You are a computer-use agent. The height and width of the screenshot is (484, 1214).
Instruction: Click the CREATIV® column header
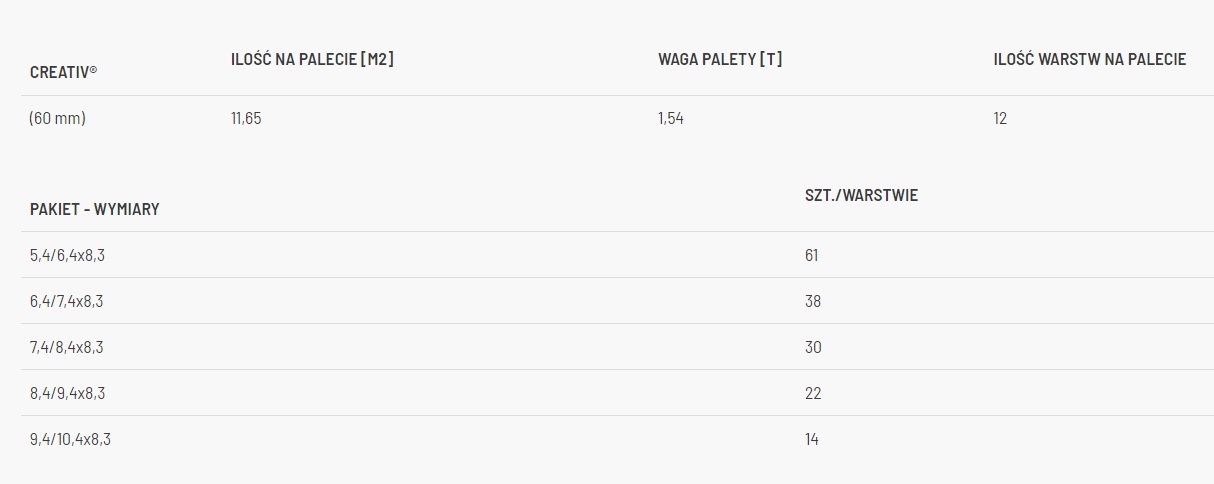click(x=63, y=72)
